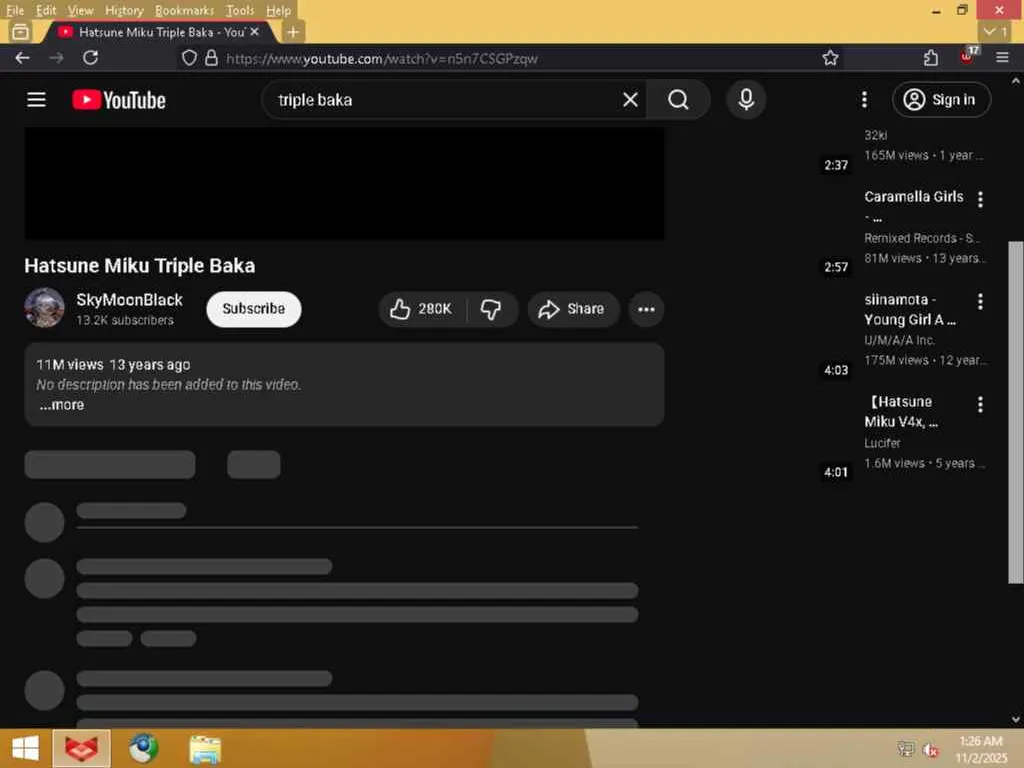Click the shield tracking protection icon
This screenshot has height=768, width=1024.
189,58
